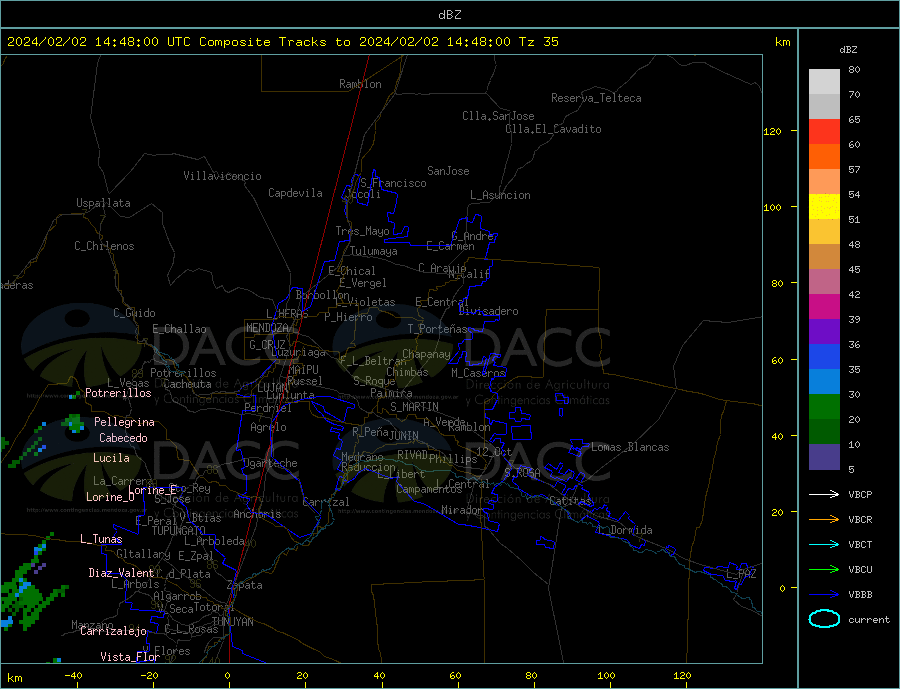Click the Mirador label

(462, 510)
